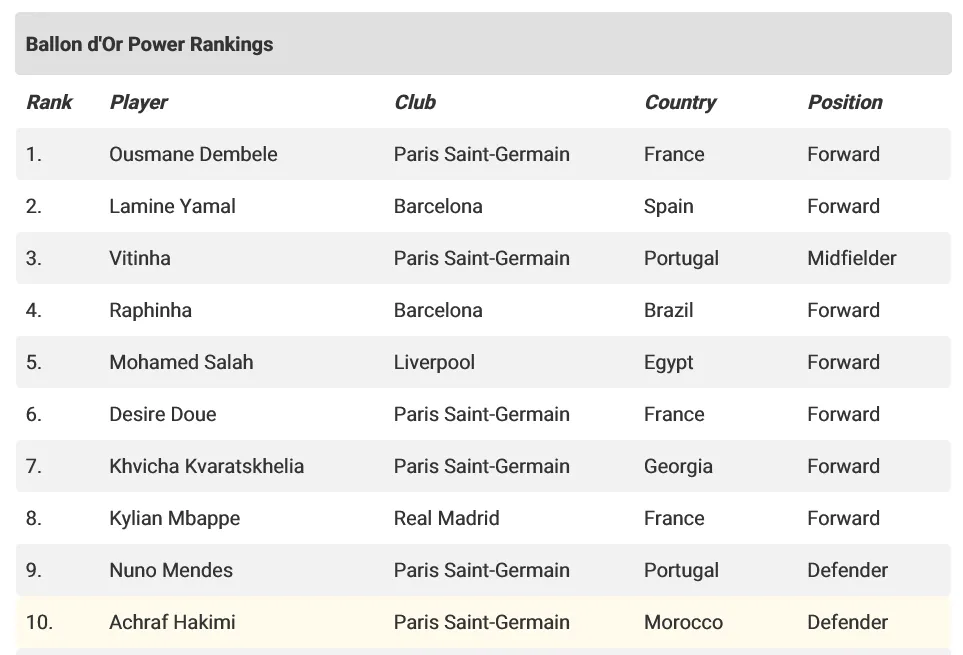Screen dimensions: 963x655
Task: Click Vitinha in the third row
Action: click(140, 258)
